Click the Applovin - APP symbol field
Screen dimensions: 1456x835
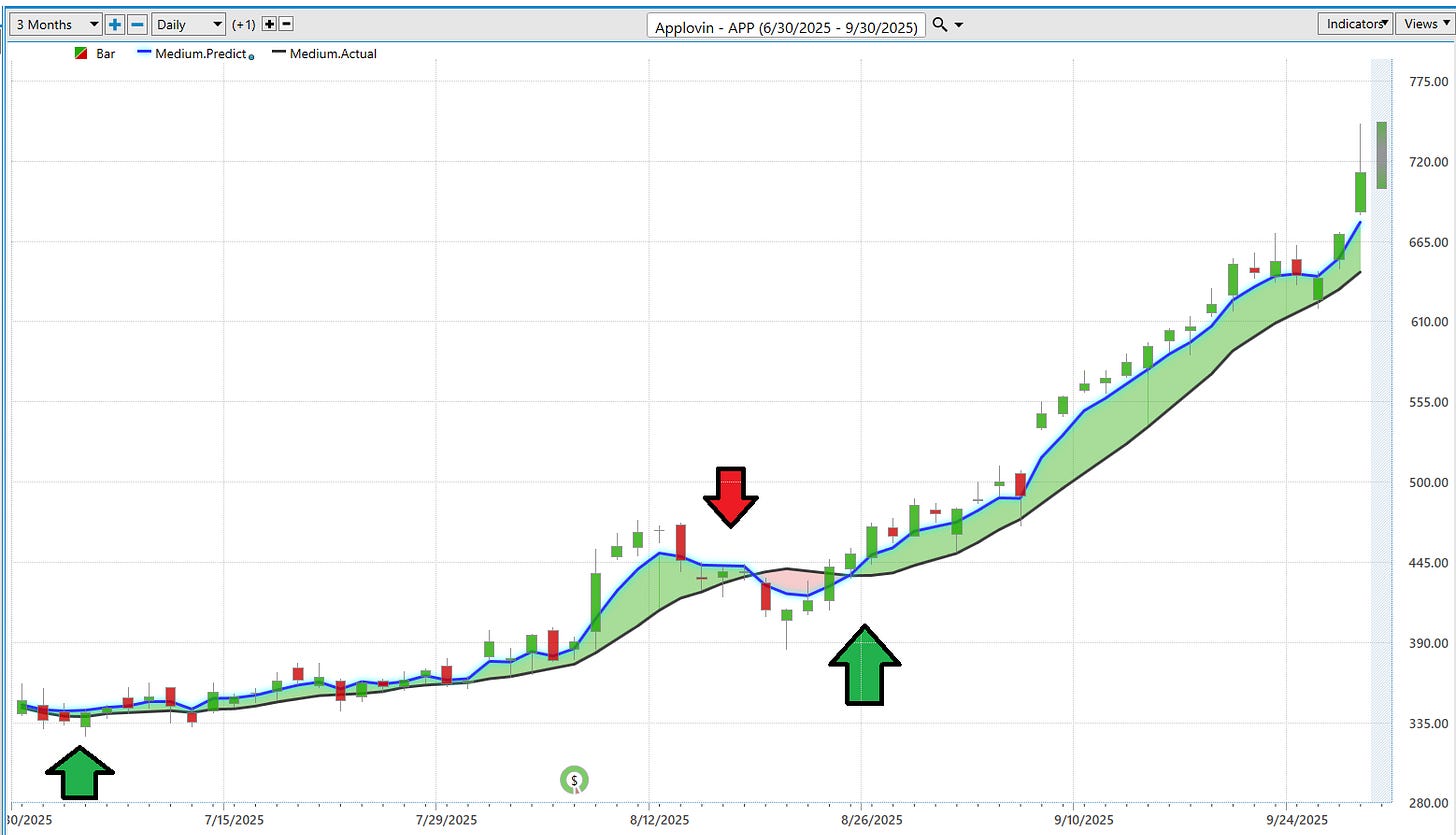(786, 27)
